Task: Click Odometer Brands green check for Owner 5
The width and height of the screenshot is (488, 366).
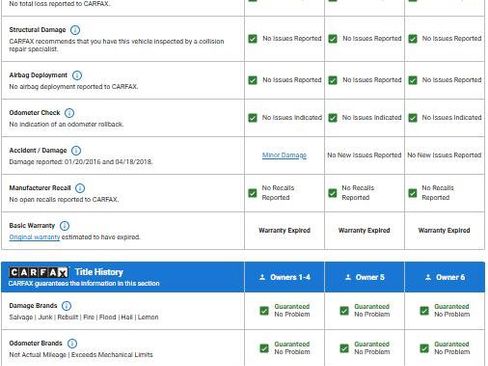Action: point(344,348)
